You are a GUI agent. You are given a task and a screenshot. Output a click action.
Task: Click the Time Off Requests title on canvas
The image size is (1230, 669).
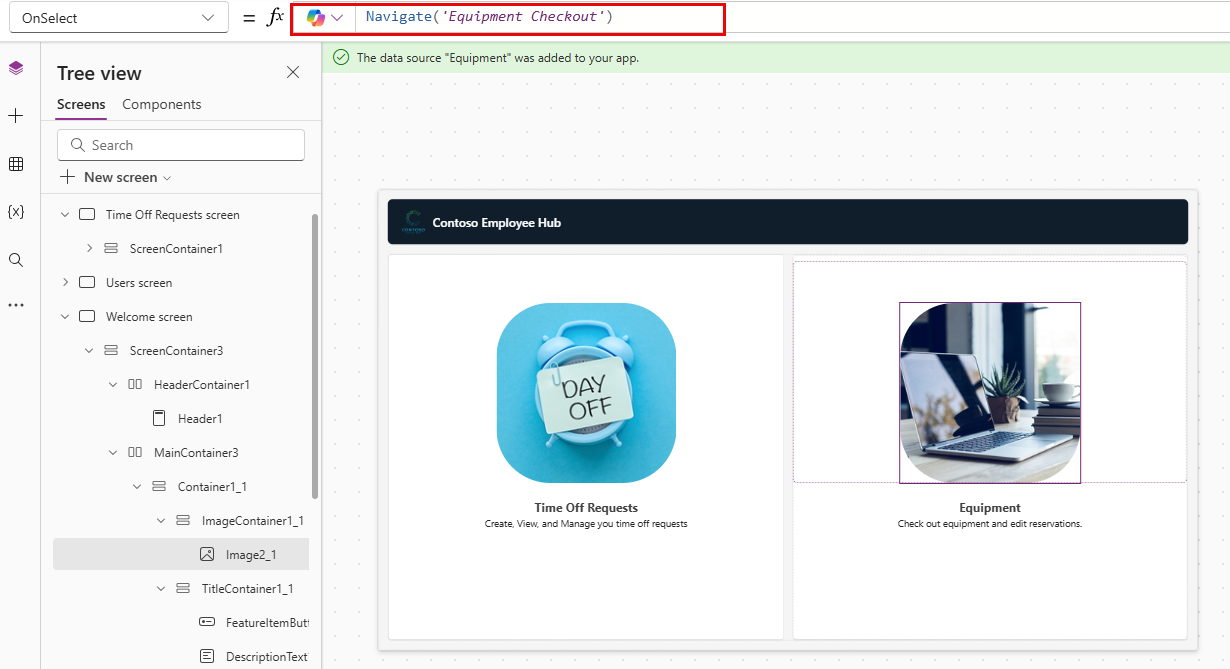pyautogui.click(x=586, y=508)
